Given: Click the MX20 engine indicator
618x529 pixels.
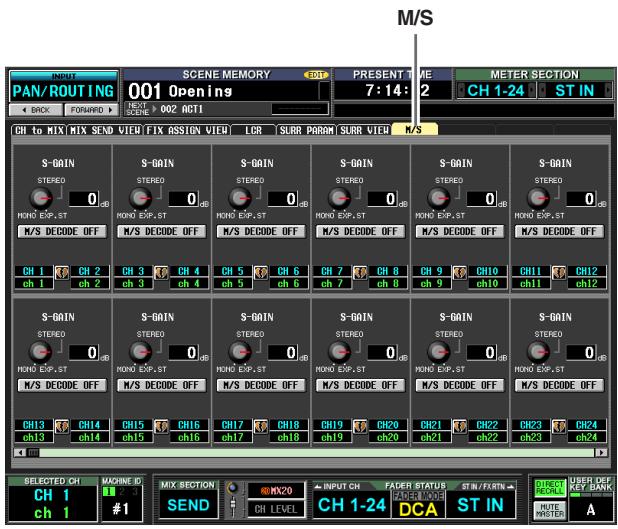Looking at the screenshot, I should click(276, 491).
